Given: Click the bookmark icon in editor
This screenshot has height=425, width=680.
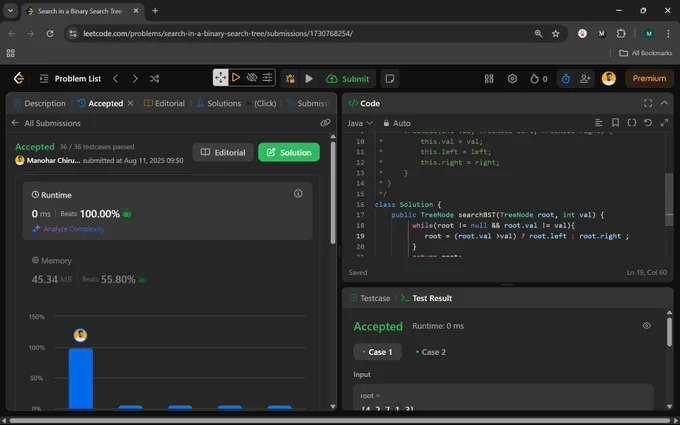Looking at the screenshot, I should 615,123.
